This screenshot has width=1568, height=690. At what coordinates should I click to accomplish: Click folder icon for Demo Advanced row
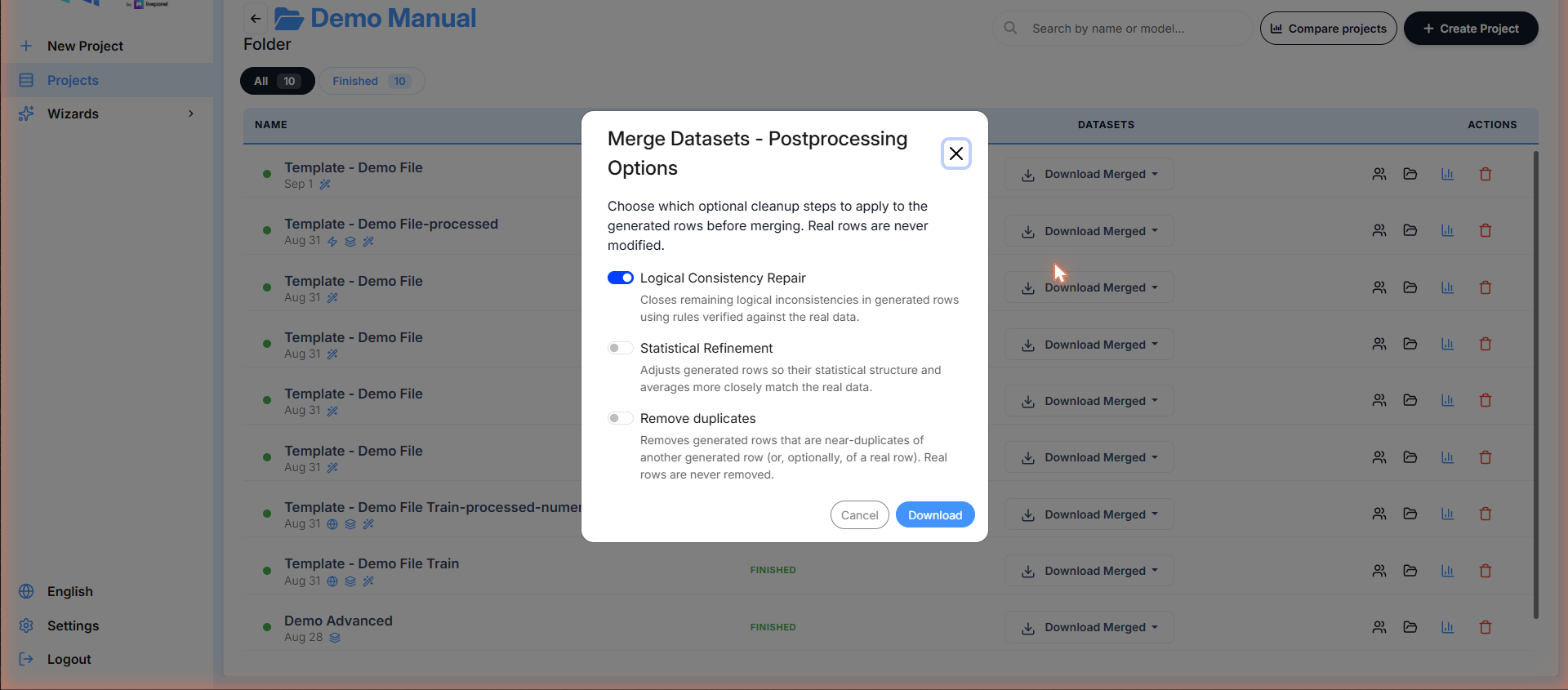(1410, 627)
